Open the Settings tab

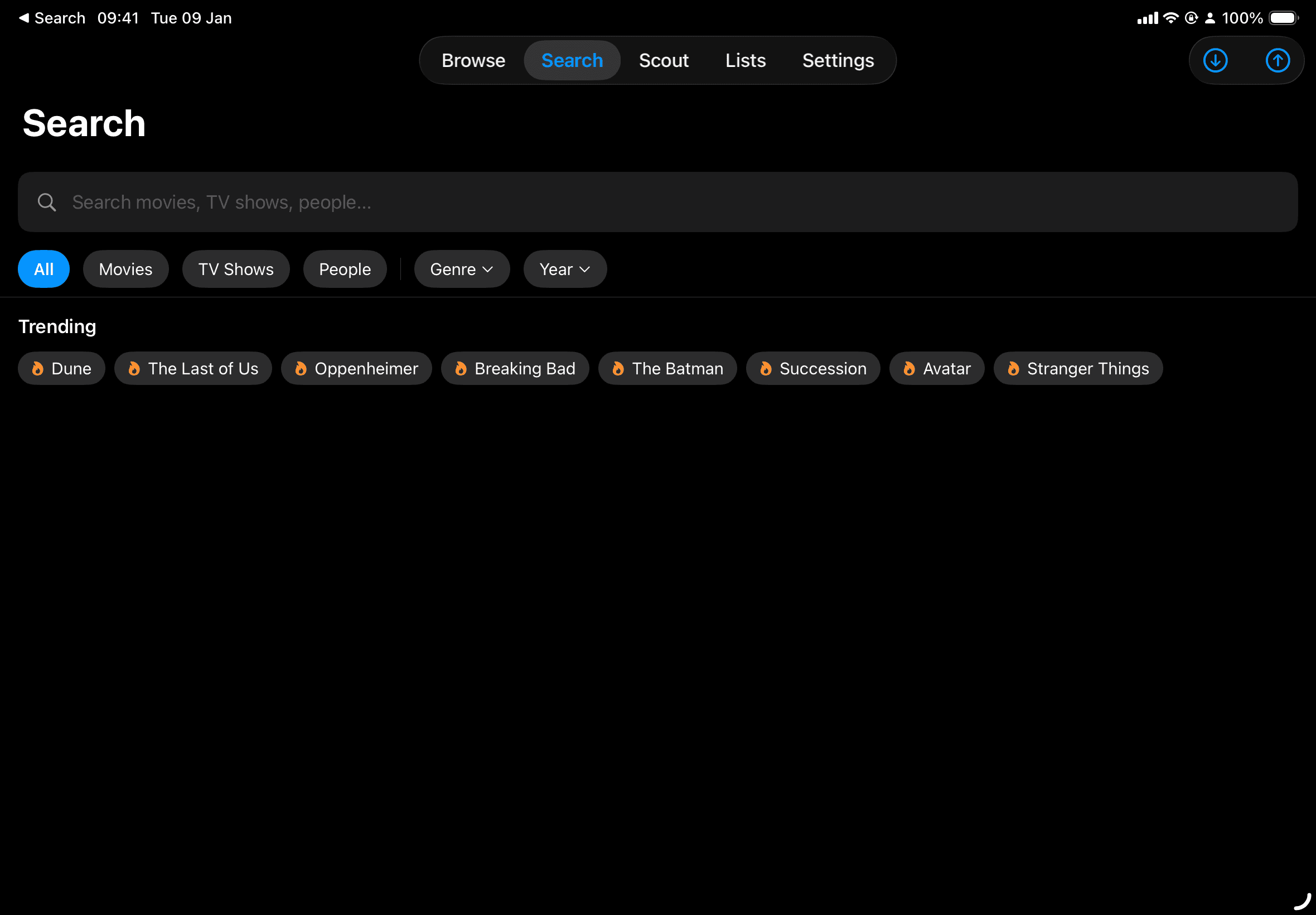[x=838, y=60]
